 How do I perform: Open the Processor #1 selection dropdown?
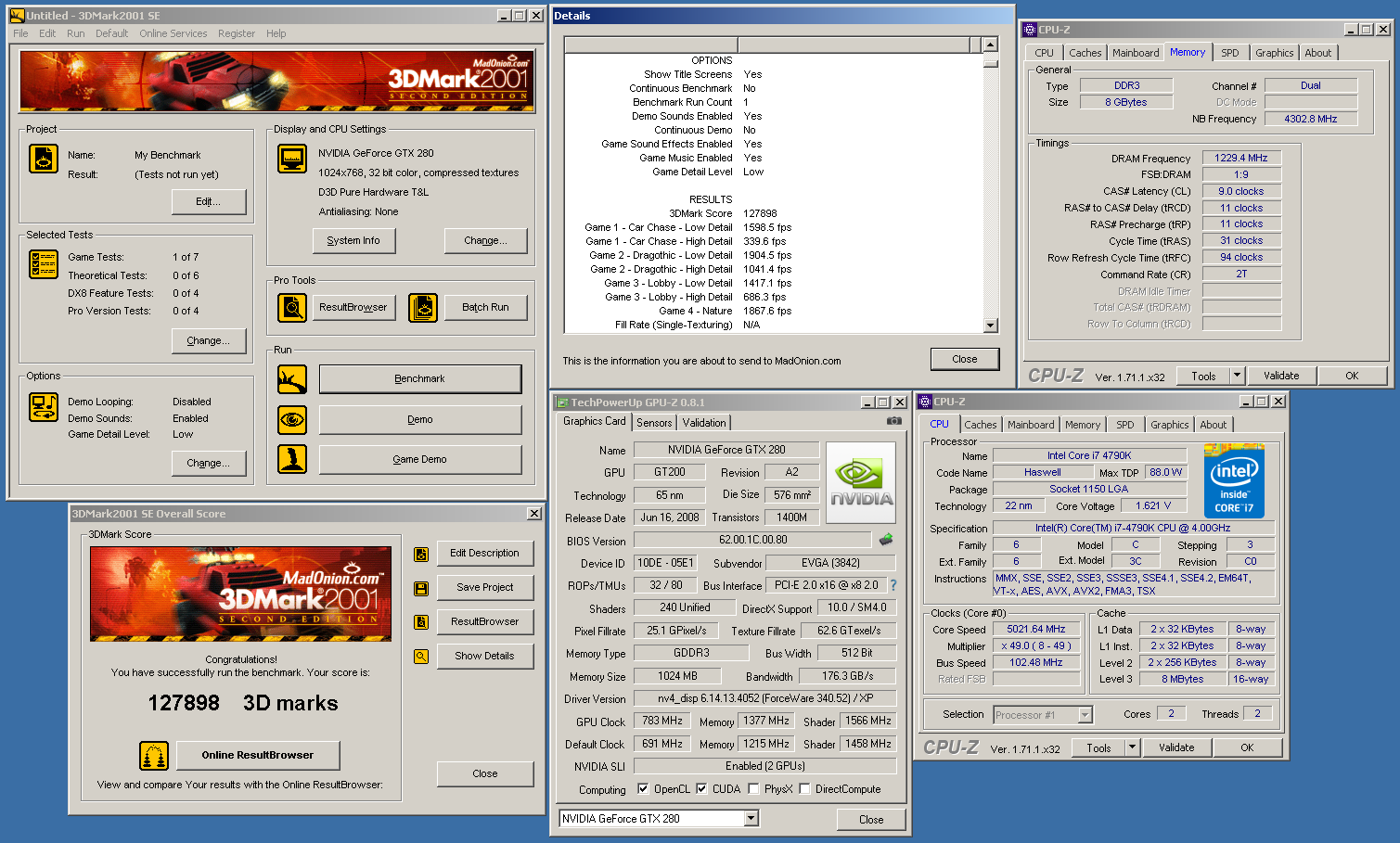[1085, 715]
